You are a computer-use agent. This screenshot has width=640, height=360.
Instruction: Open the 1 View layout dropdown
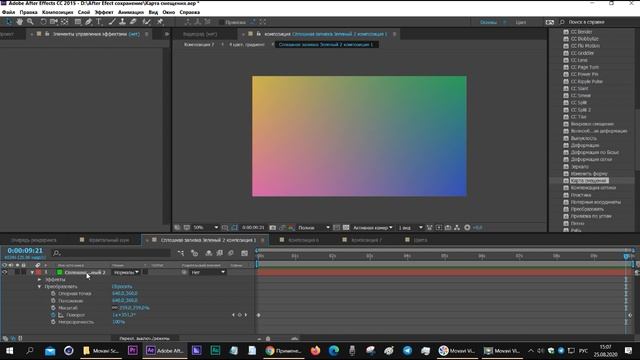click(410, 227)
